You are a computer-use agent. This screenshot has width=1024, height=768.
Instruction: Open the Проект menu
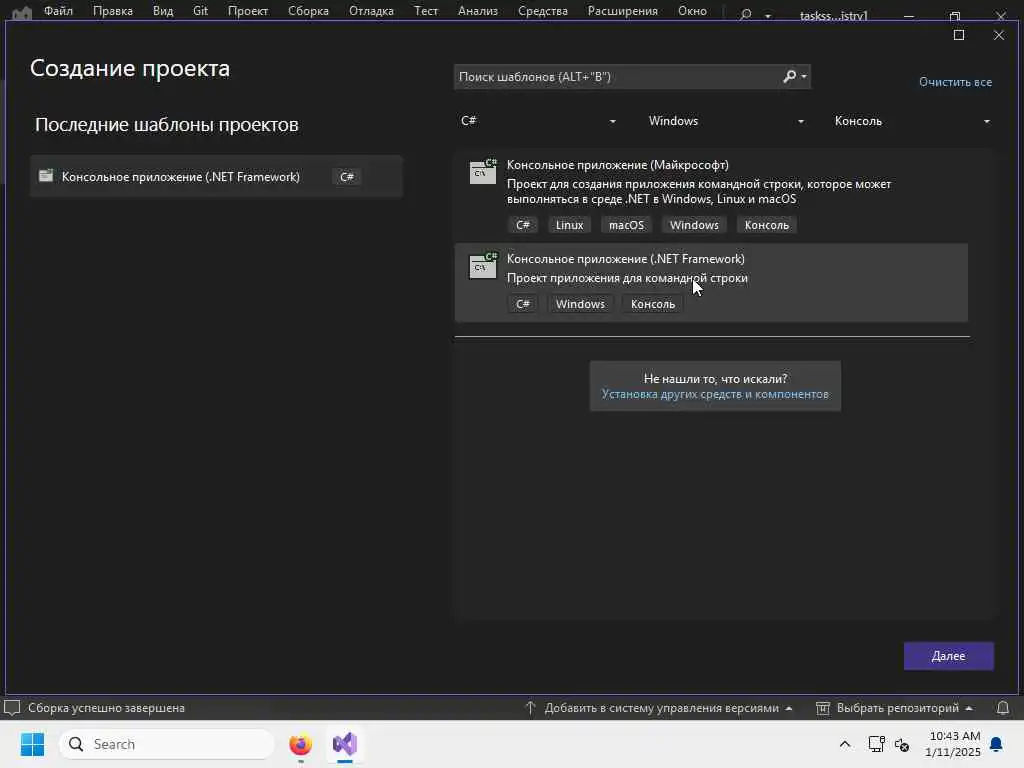click(x=248, y=11)
